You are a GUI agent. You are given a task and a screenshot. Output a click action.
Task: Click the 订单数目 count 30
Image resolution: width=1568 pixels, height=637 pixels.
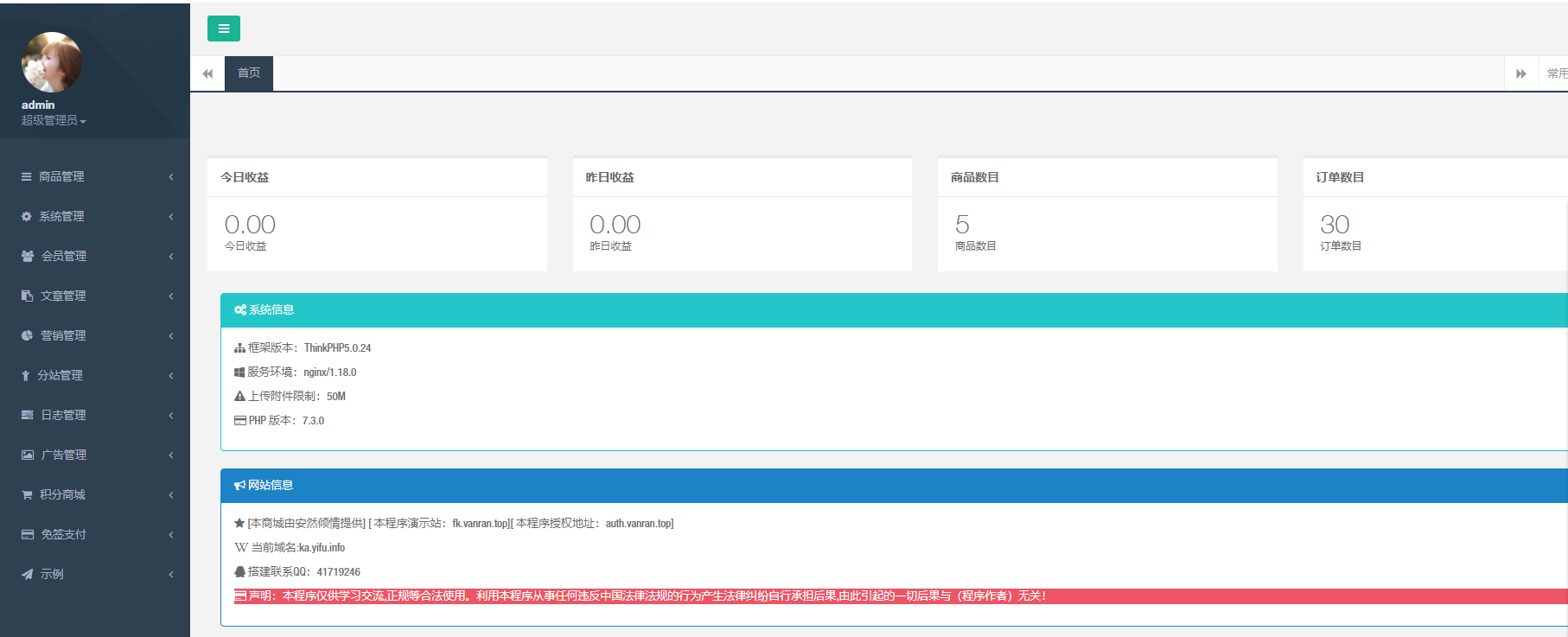pos(1334,225)
